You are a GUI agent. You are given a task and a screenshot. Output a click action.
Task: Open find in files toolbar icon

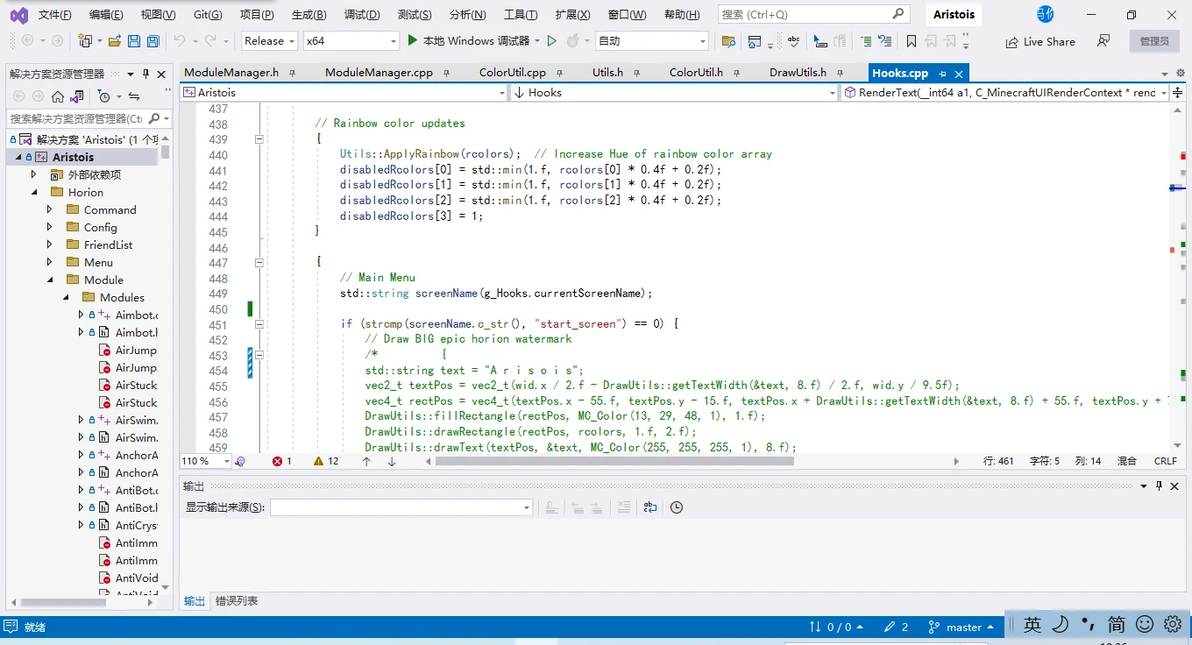[728, 41]
